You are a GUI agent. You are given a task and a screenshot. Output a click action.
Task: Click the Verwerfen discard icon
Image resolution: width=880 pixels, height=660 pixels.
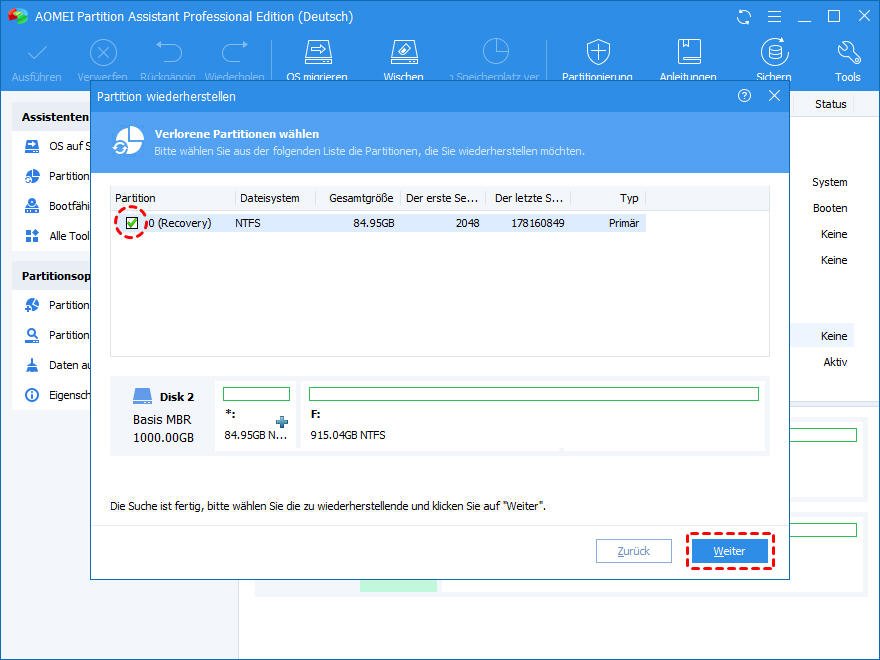tap(103, 53)
